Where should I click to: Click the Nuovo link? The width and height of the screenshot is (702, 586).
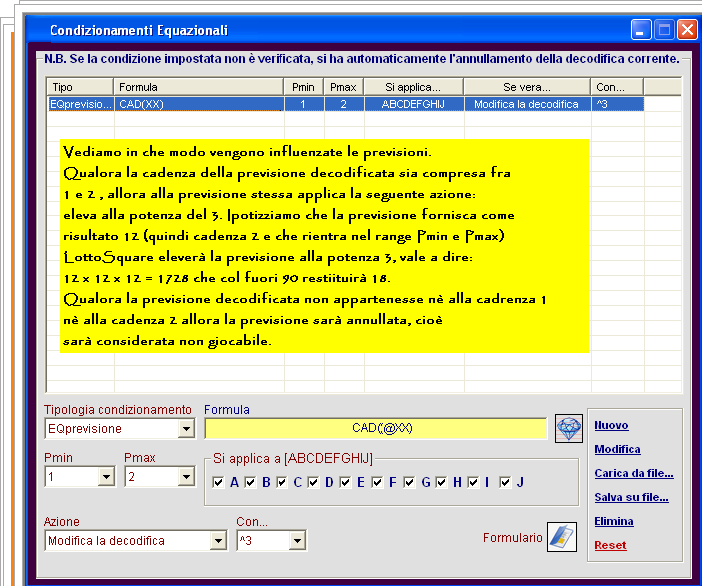pos(611,425)
